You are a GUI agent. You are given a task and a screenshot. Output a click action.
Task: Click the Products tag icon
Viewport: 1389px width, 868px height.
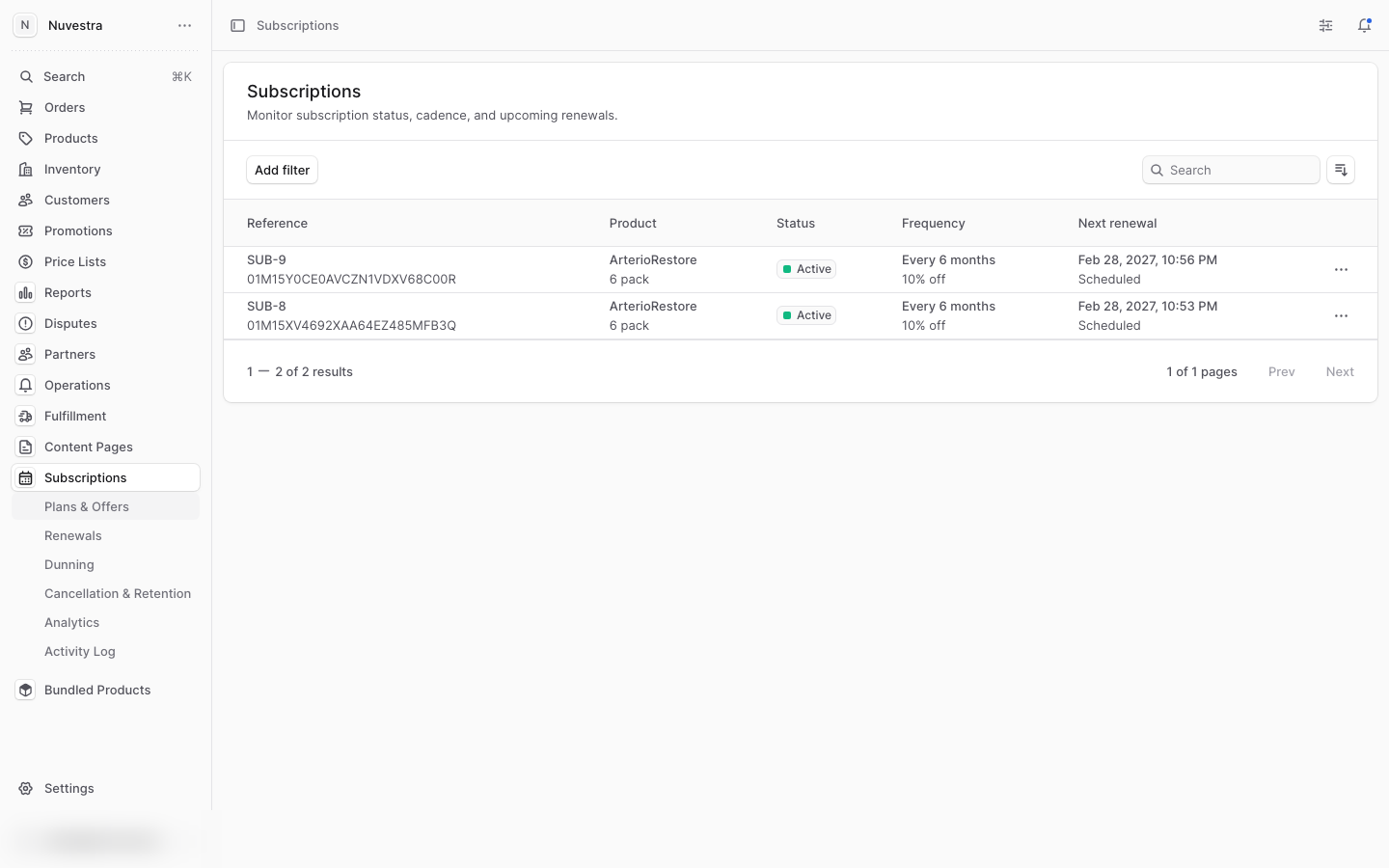[x=26, y=138]
